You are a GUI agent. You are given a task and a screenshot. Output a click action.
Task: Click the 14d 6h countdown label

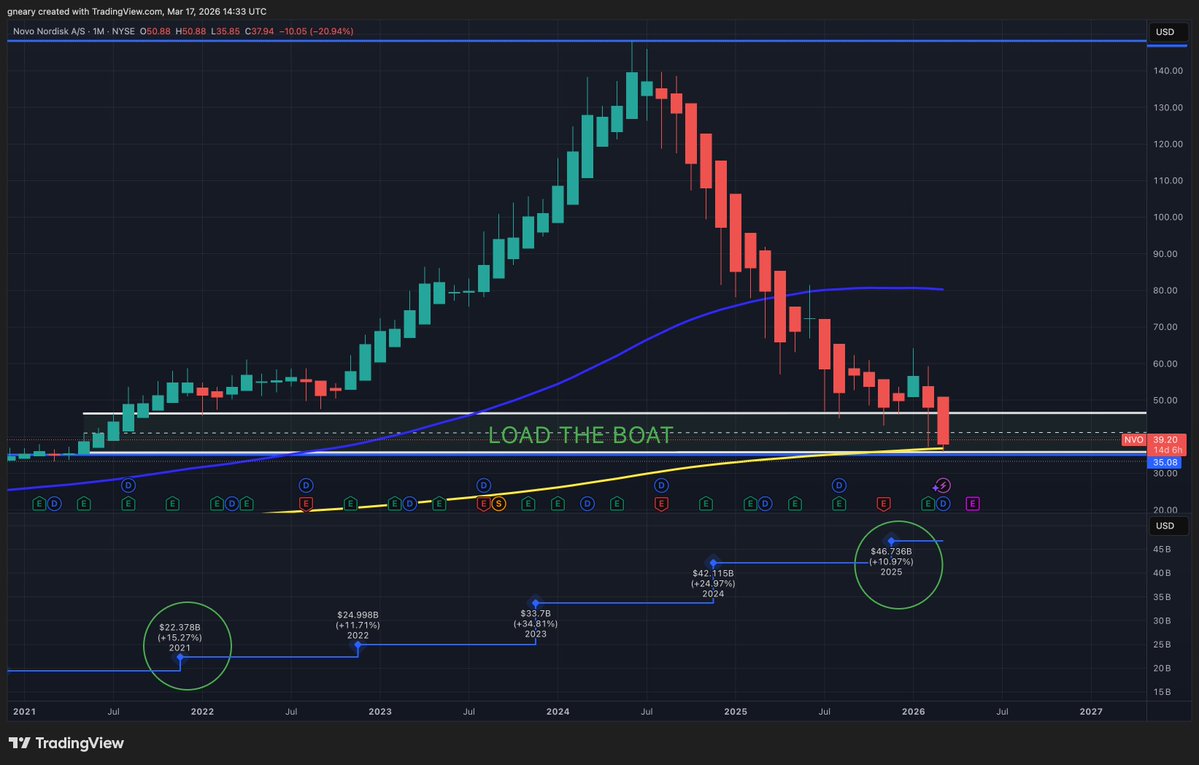click(1168, 451)
